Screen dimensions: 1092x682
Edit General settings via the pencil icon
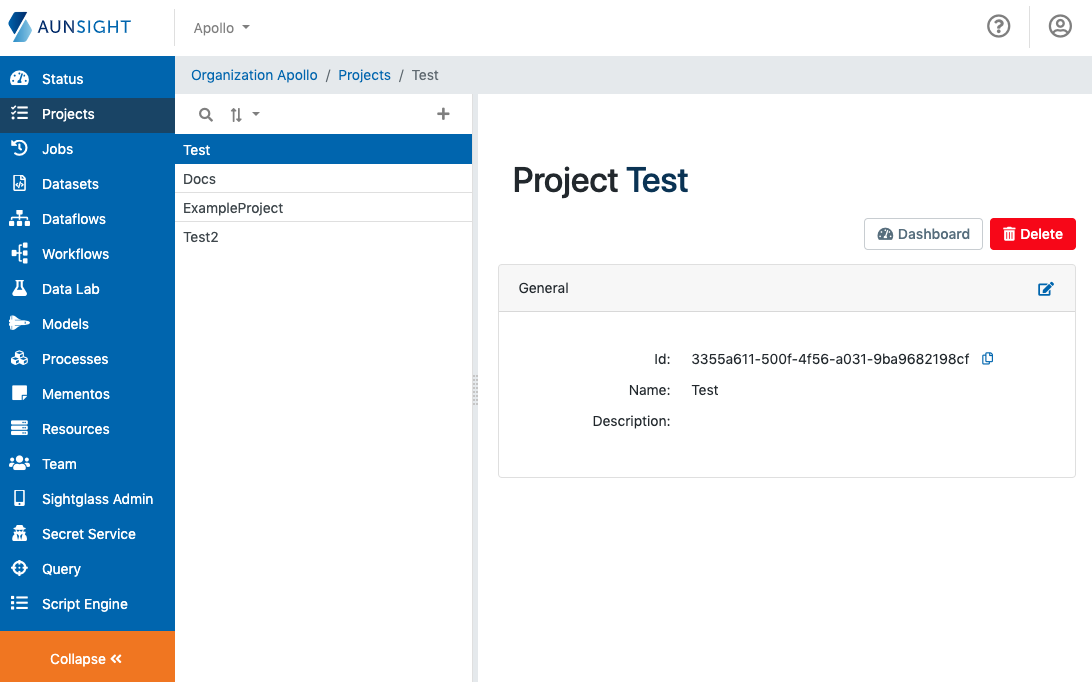click(1045, 289)
